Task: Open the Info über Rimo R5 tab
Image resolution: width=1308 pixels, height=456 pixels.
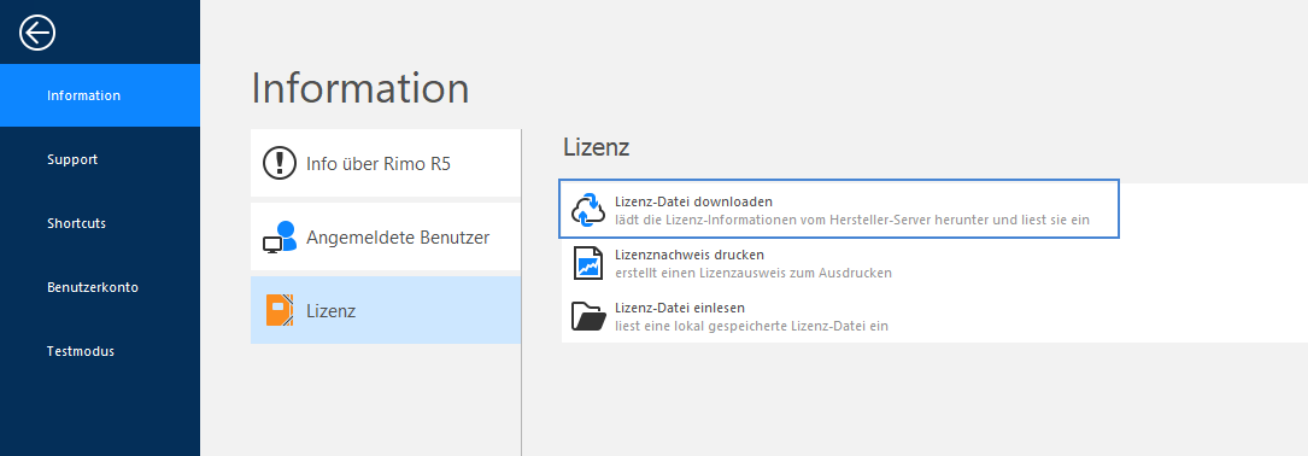Action: tap(386, 163)
